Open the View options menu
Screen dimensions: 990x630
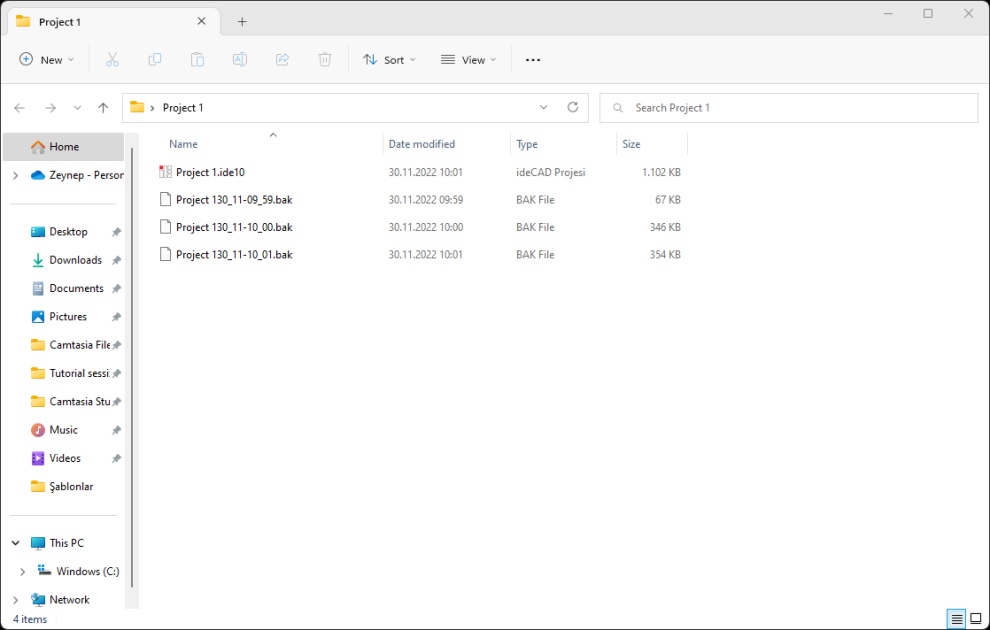coord(468,60)
